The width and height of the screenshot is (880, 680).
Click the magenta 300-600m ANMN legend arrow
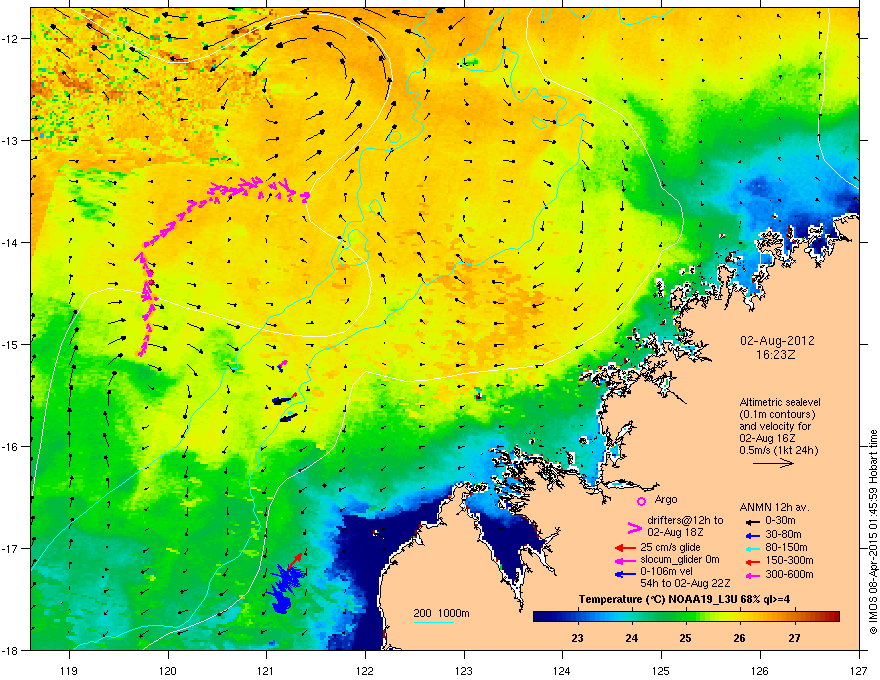pyautogui.click(x=751, y=575)
